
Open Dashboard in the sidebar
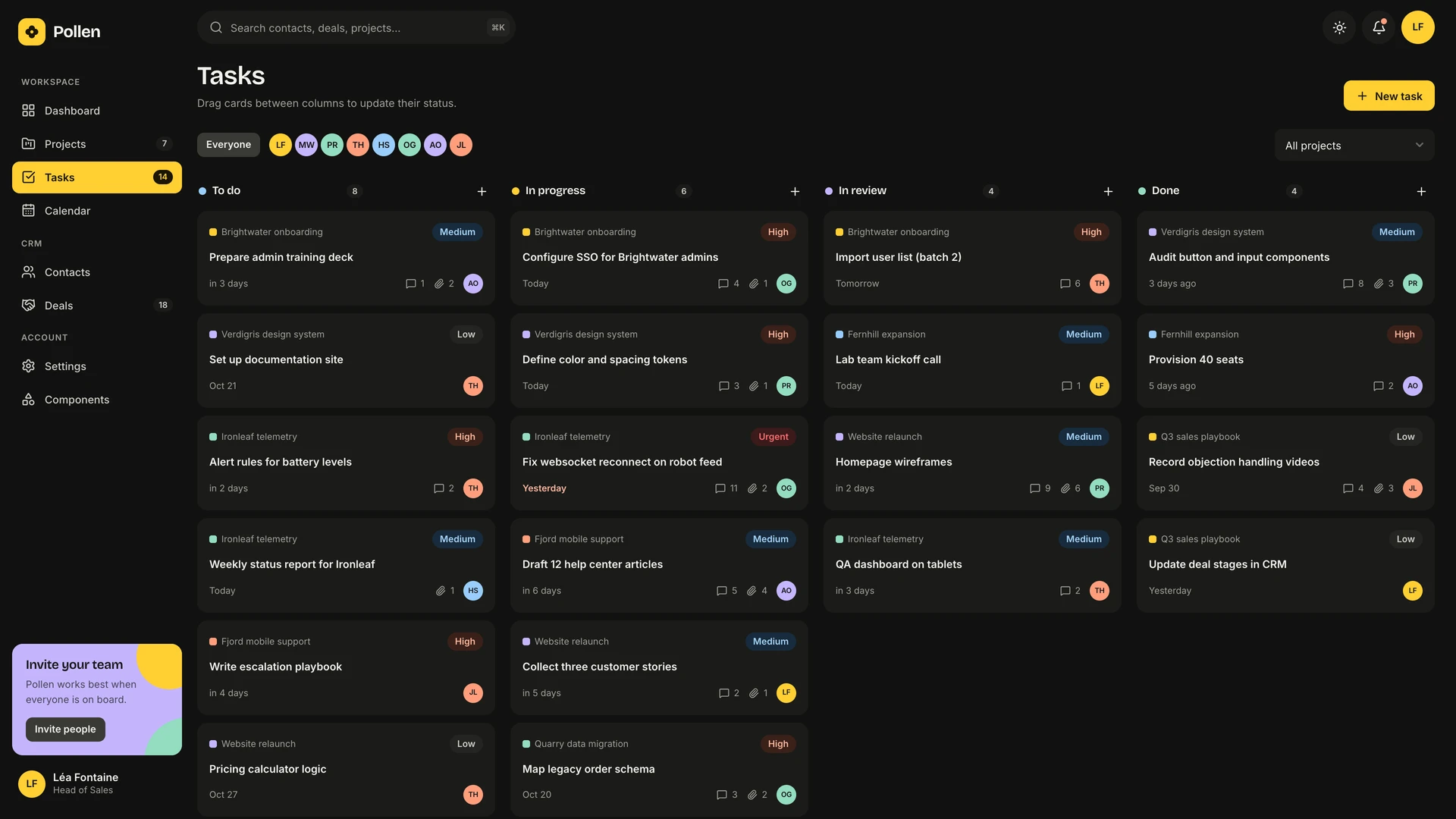[97, 111]
